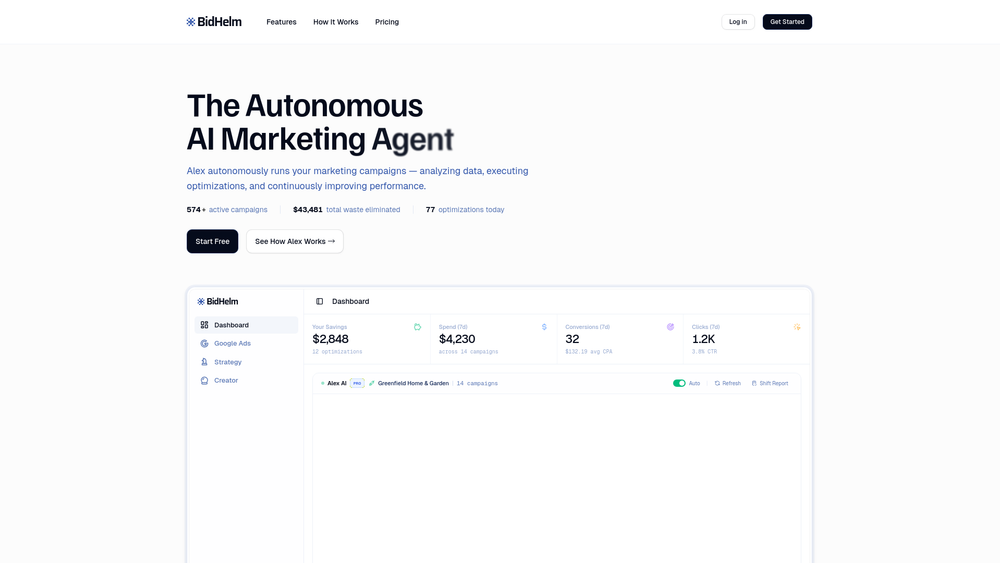Open Google Ads in the sidebar
Image resolution: width=1000 pixels, height=563 pixels.
(x=246, y=343)
